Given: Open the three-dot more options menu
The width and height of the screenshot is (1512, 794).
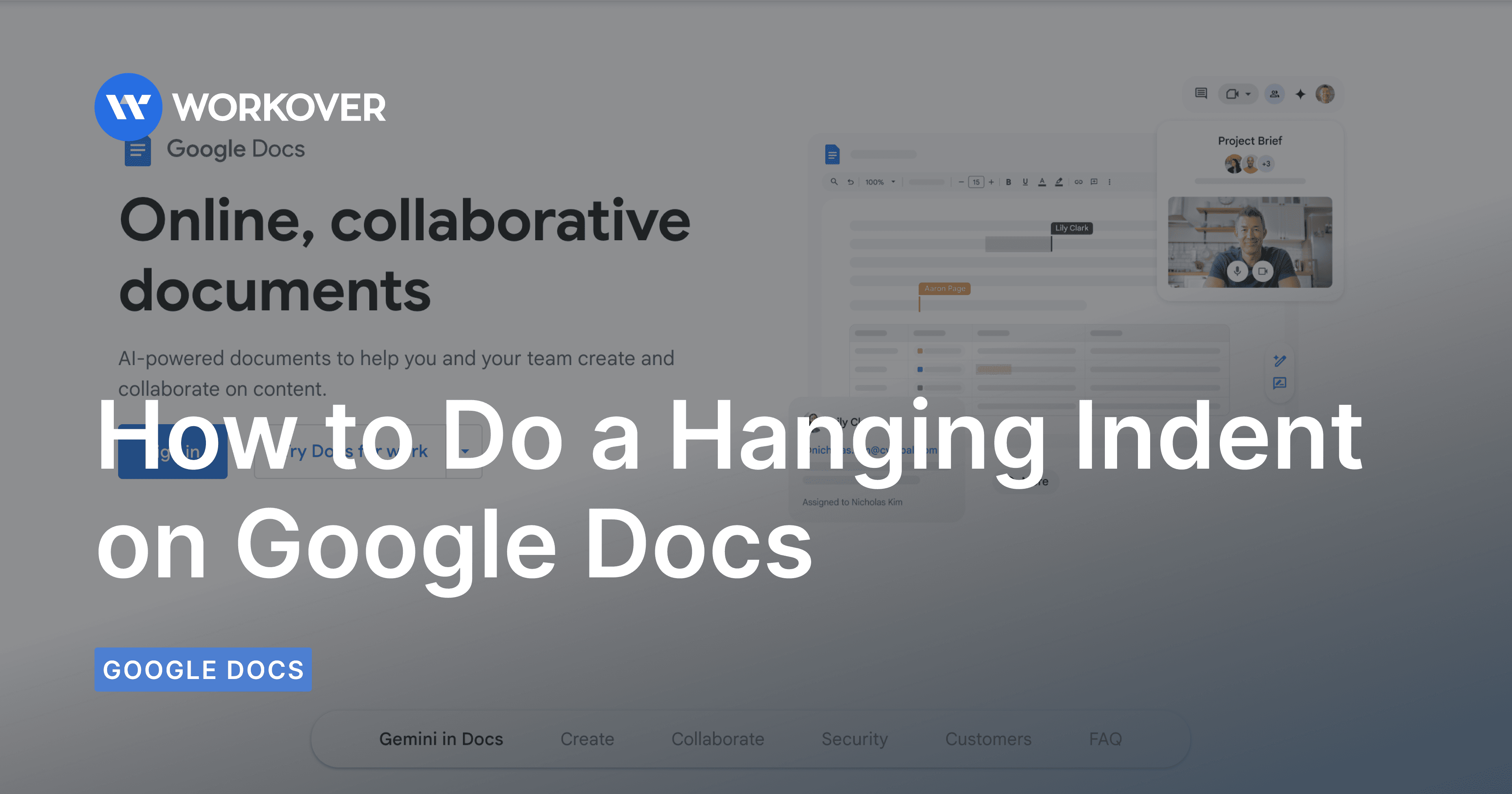Looking at the screenshot, I should click(1109, 182).
